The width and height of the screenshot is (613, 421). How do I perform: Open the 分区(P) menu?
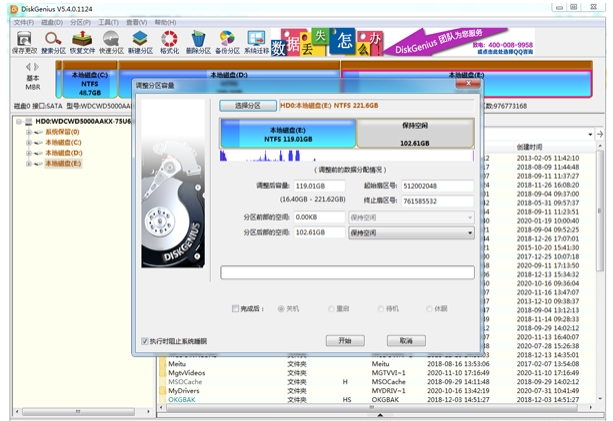pos(81,22)
